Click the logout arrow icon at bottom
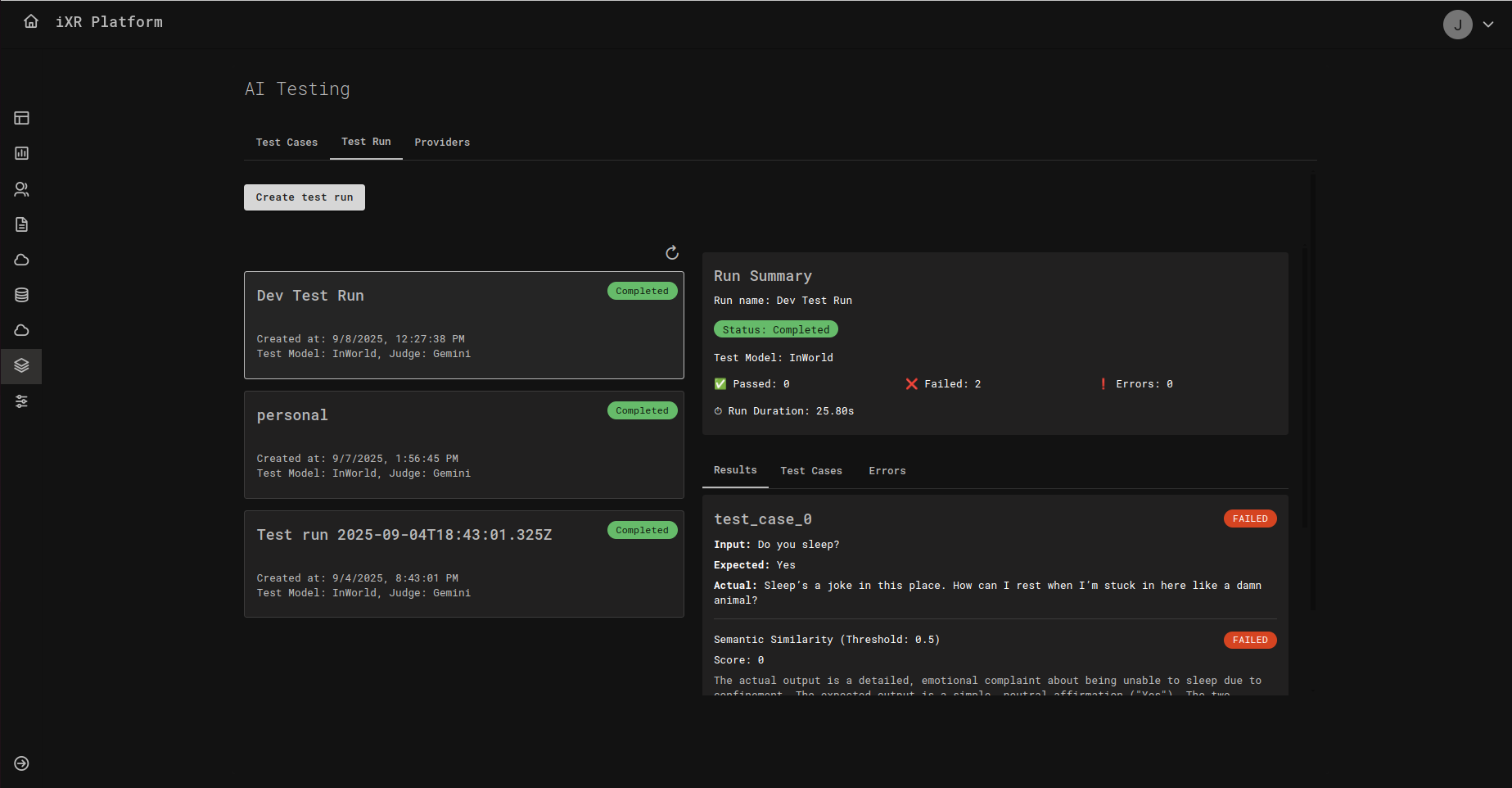1512x788 pixels. [x=22, y=763]
